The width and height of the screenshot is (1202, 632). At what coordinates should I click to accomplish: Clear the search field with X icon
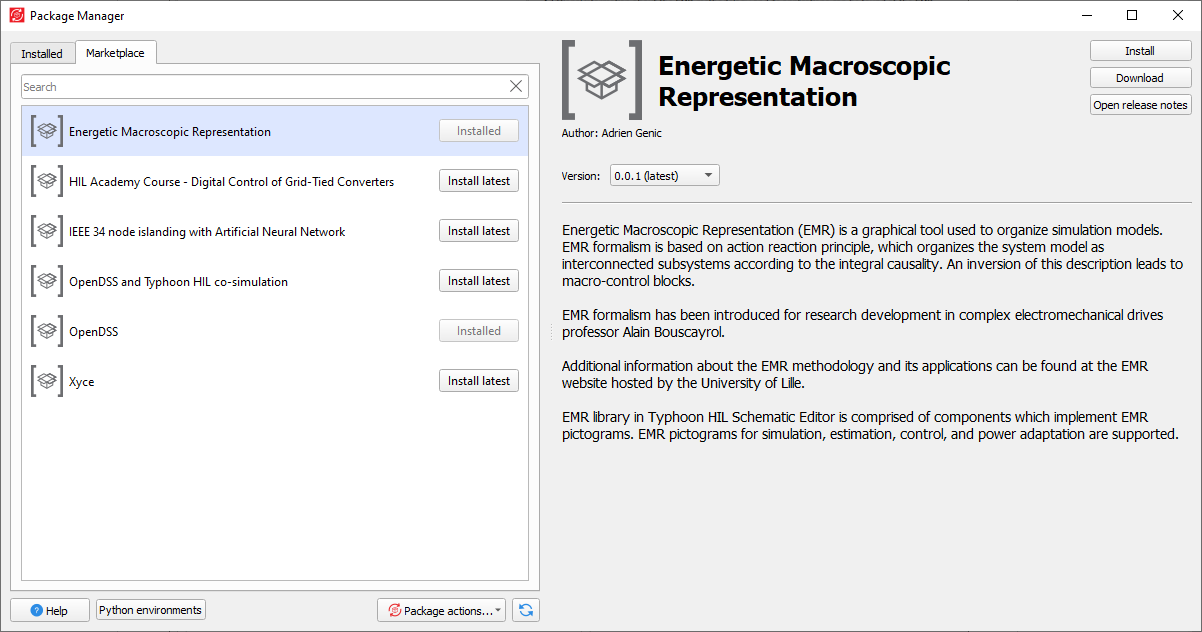(x=516, y=87)
